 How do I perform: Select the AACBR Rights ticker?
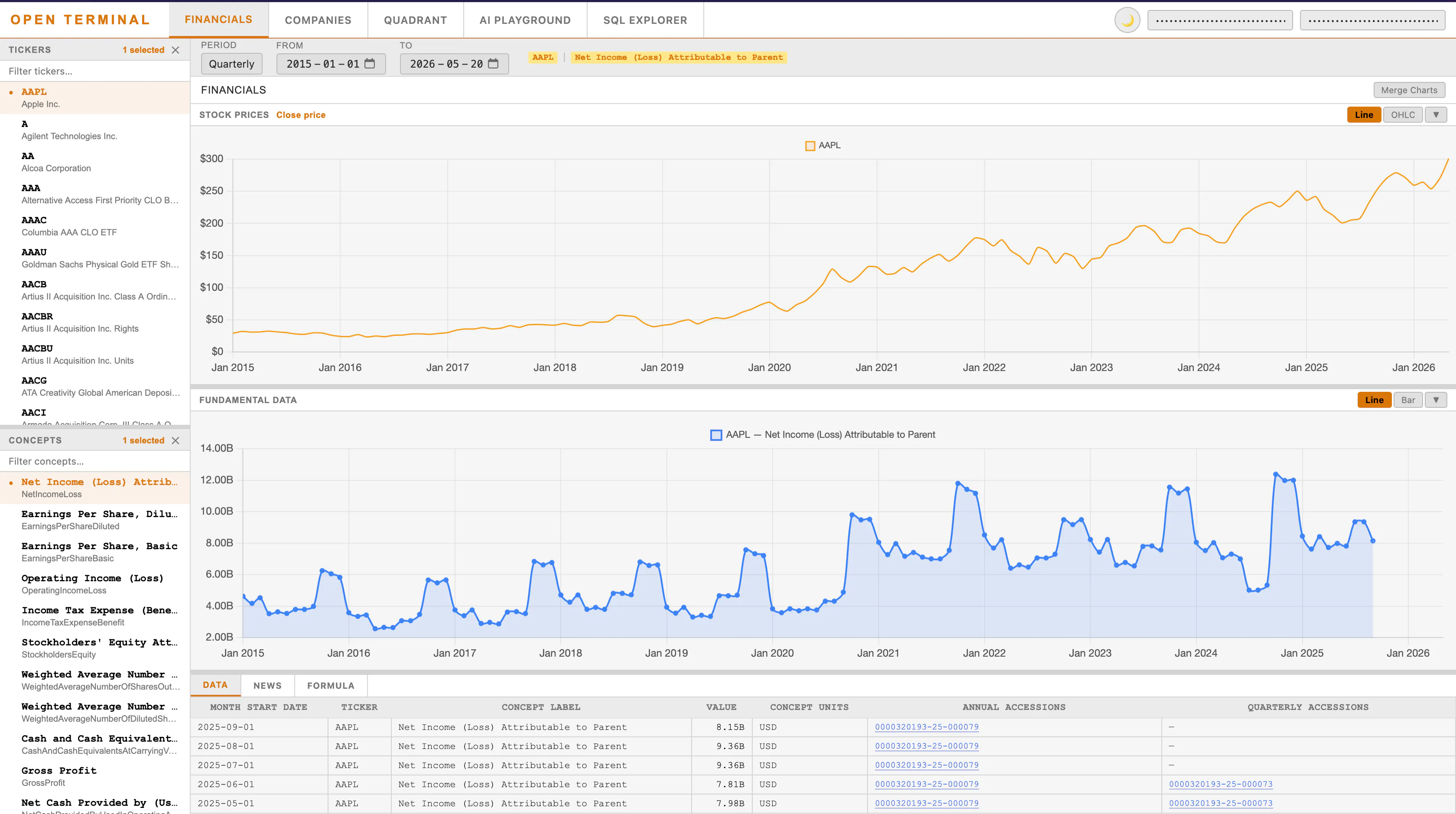tap(95, 322)
